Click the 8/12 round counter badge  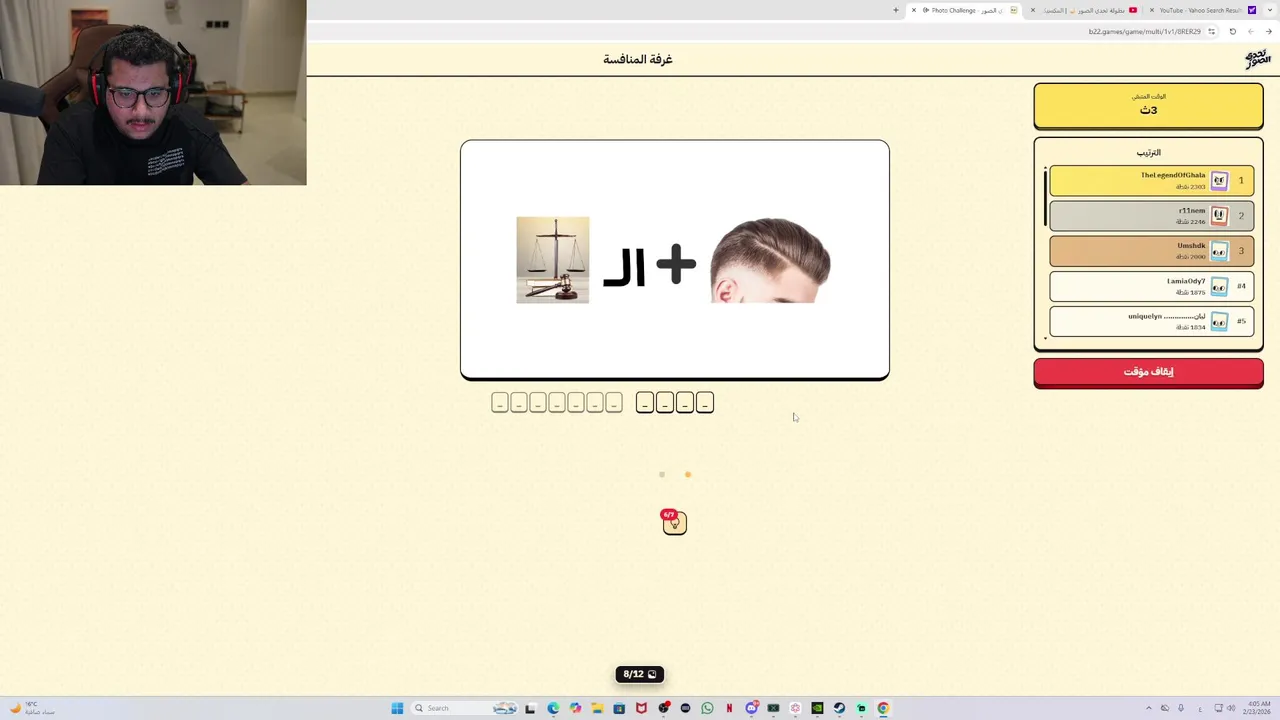[x=640, y=674]
